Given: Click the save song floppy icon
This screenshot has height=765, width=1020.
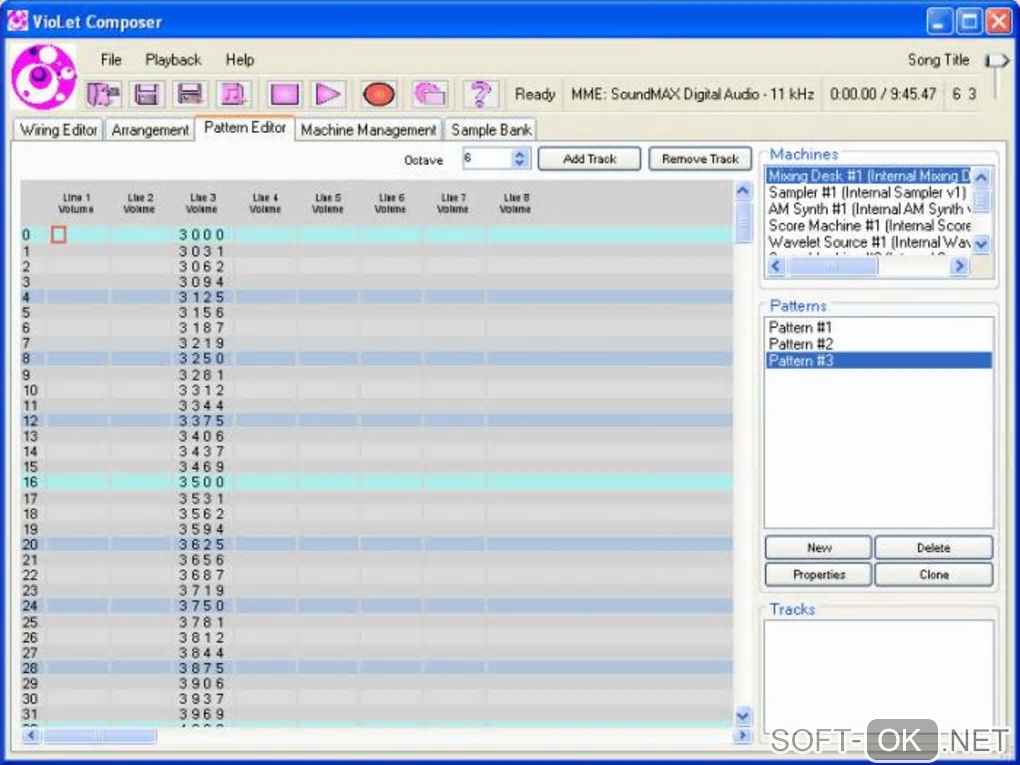Looking at the screenshot, I should pos(146,94).
